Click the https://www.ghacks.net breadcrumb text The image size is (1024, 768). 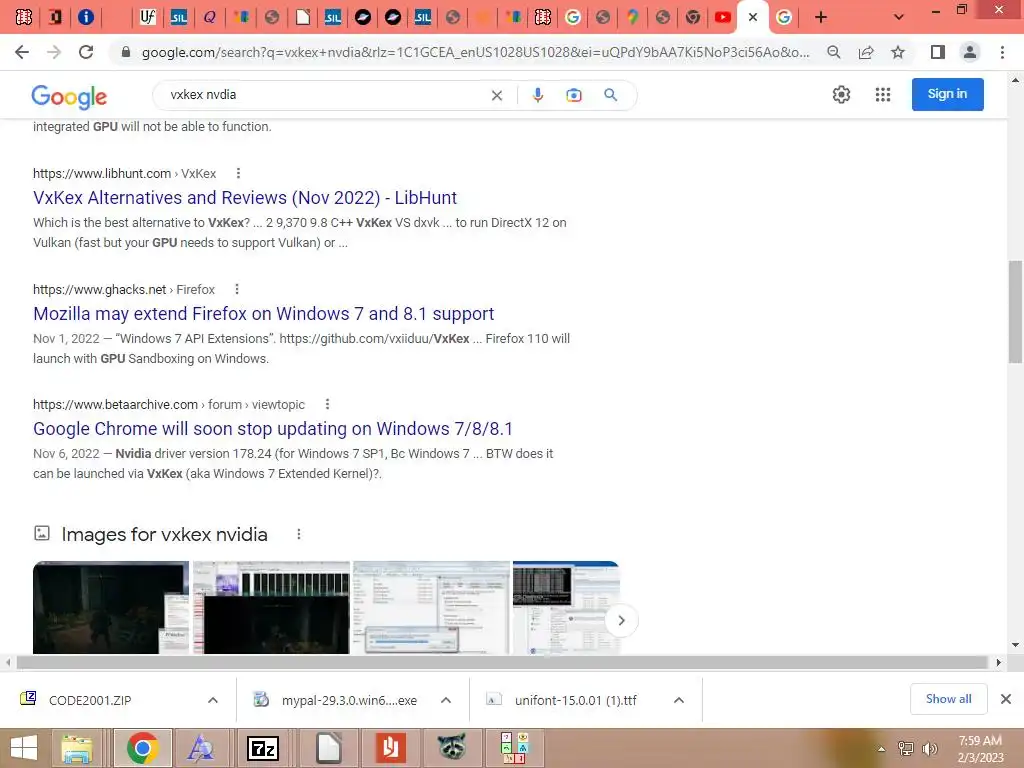point(99,289)
